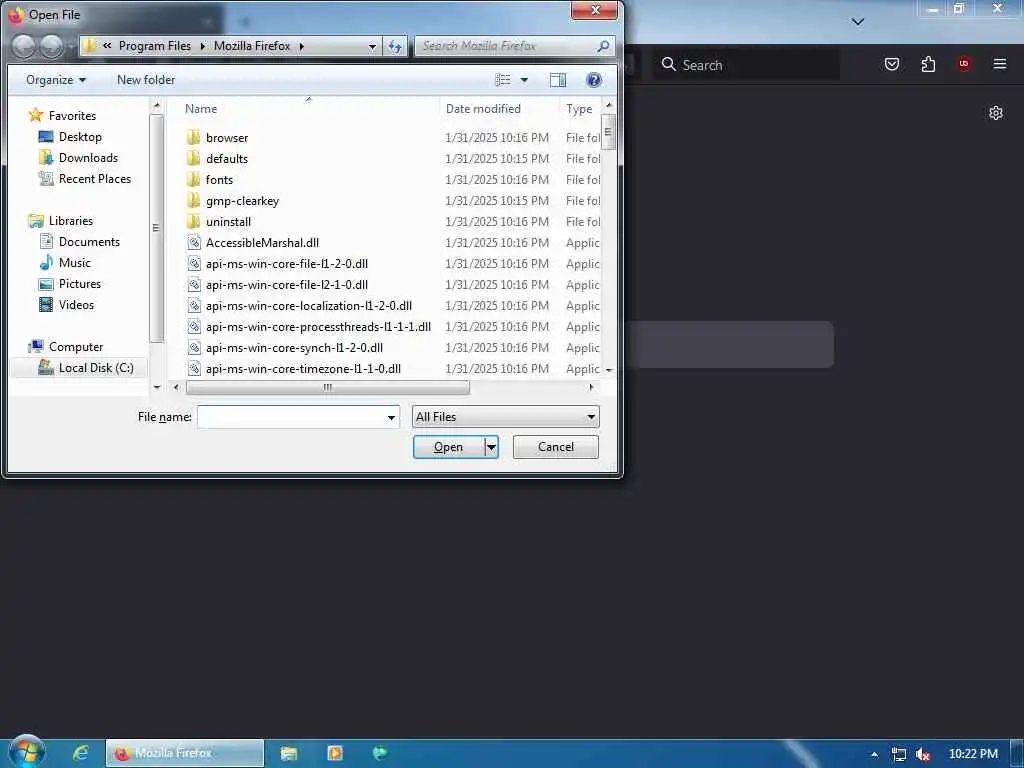Image resolution: width=1024 pixels, height=768 pixels.
Task: Click the green globe taskbar icon
Action: [379, 753]
